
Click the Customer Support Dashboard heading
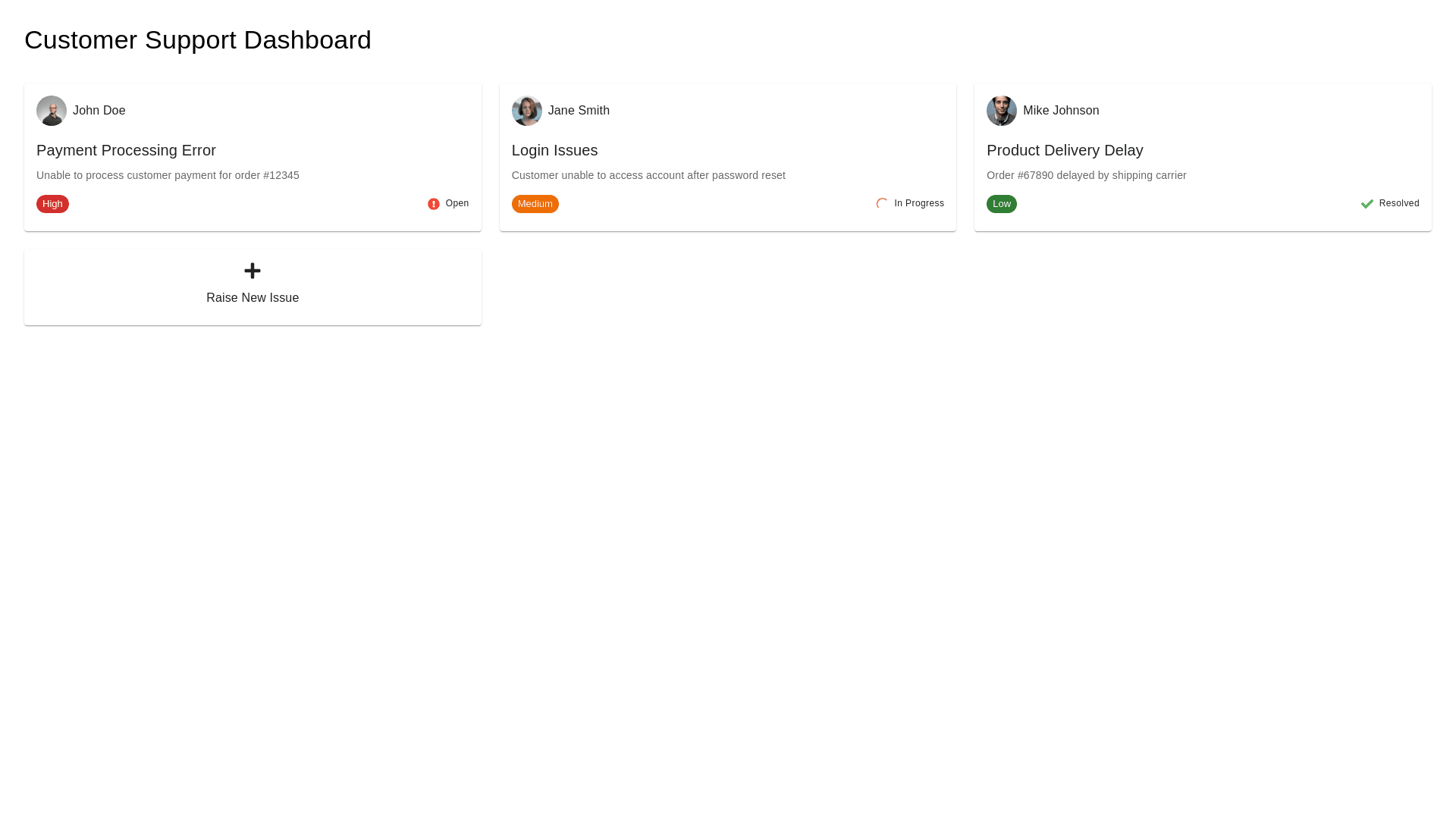coord(198,40)
